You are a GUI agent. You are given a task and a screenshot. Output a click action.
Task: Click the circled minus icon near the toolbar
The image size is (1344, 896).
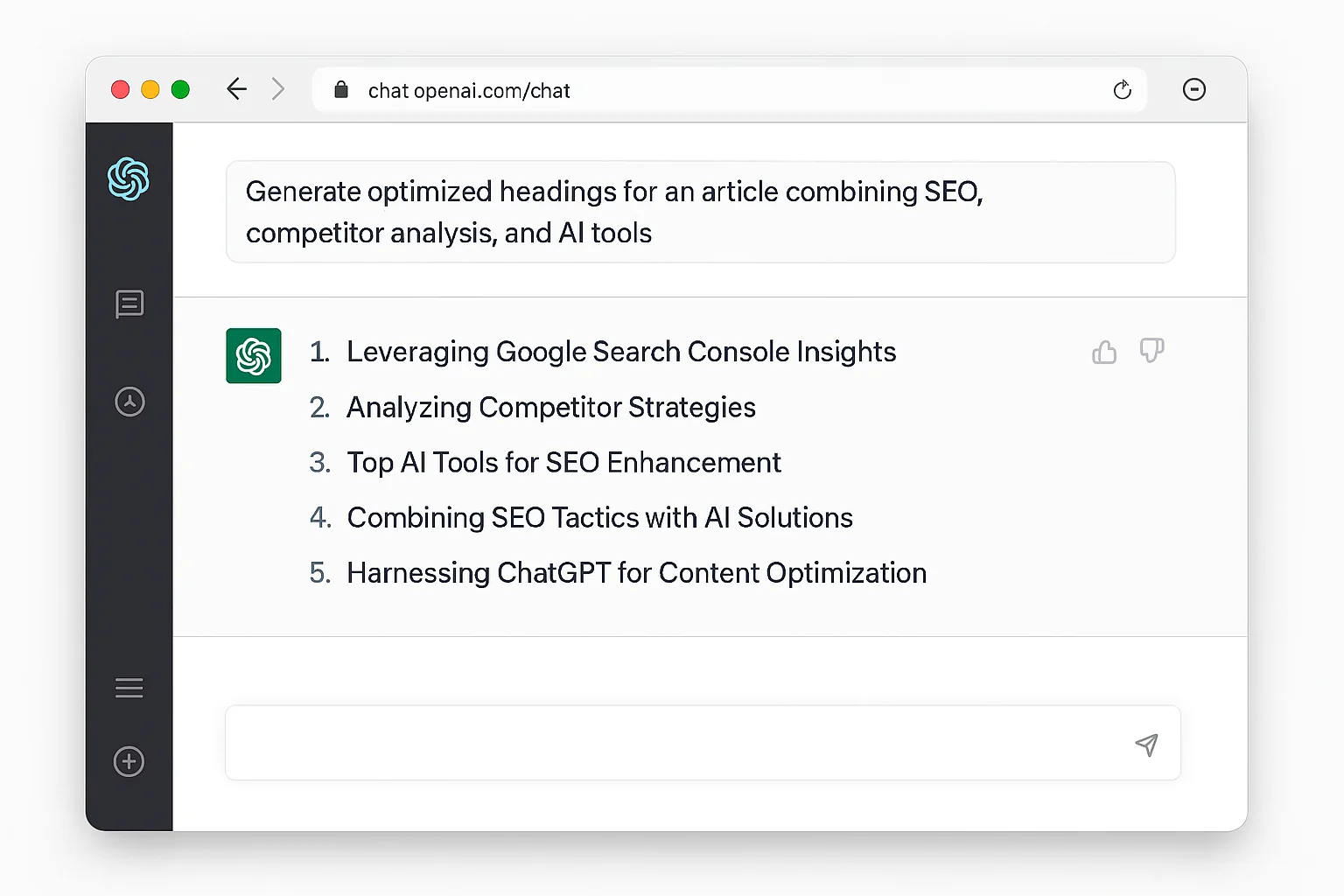(1193, 89)
